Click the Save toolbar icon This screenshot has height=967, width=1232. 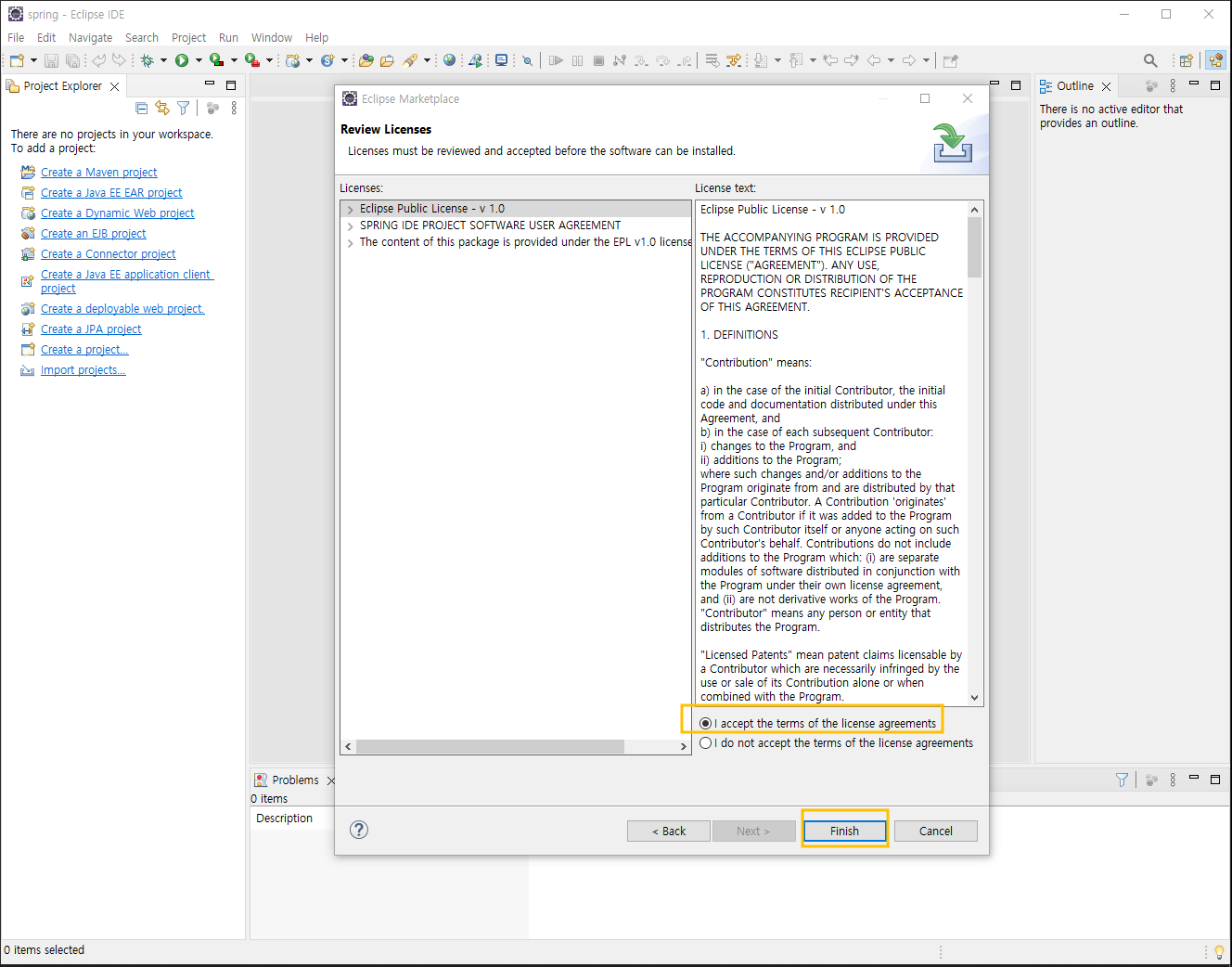click(x=51, y=60)
